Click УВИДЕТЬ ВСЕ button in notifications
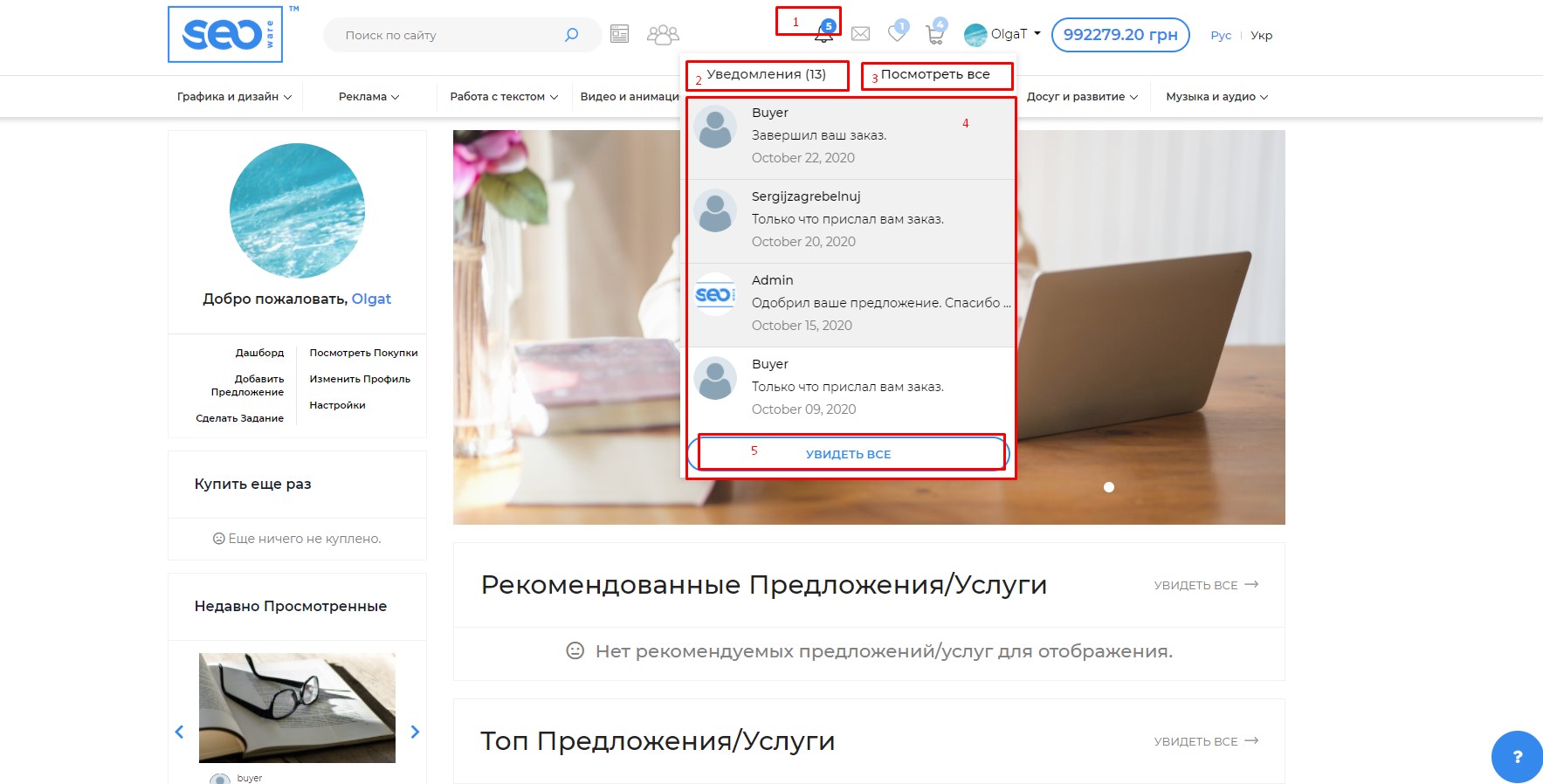Viewport: 1543px width, 784px height. (x=848, y=454)
